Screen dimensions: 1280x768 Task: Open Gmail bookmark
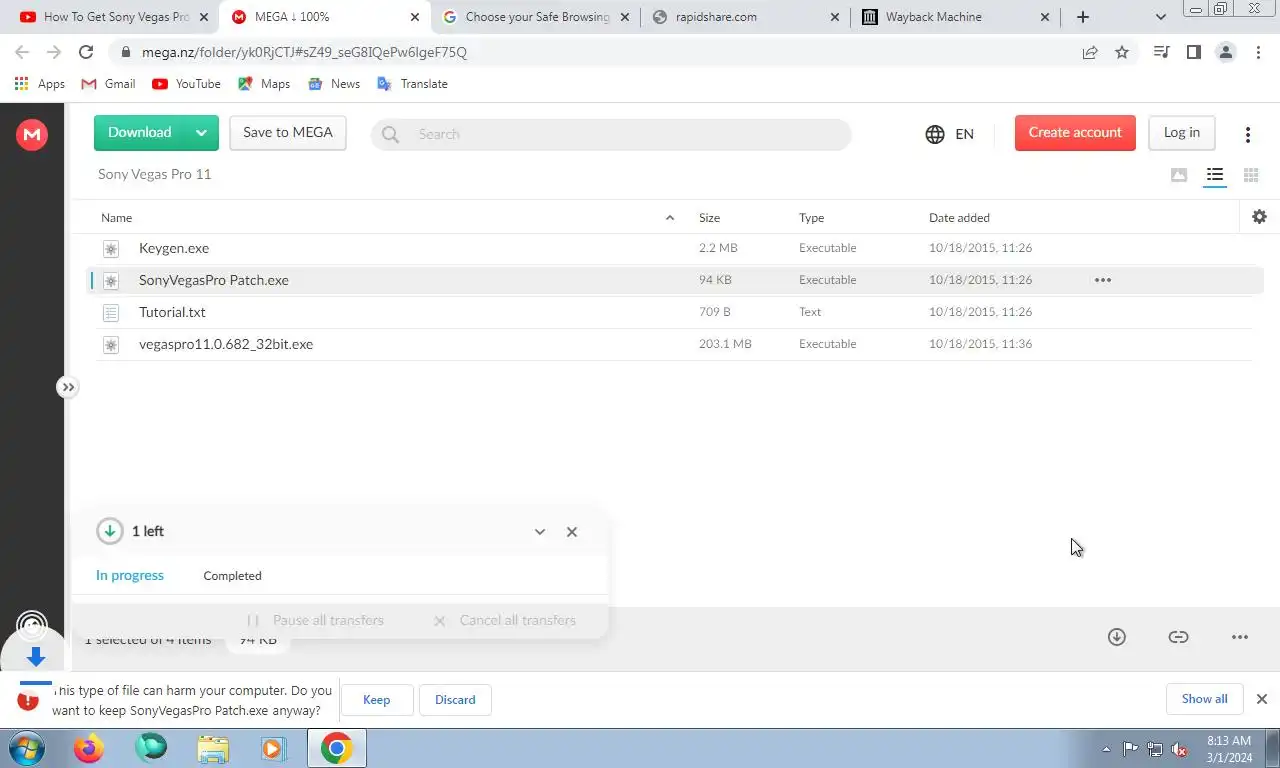pyautogui.click(x=108, y=84)
